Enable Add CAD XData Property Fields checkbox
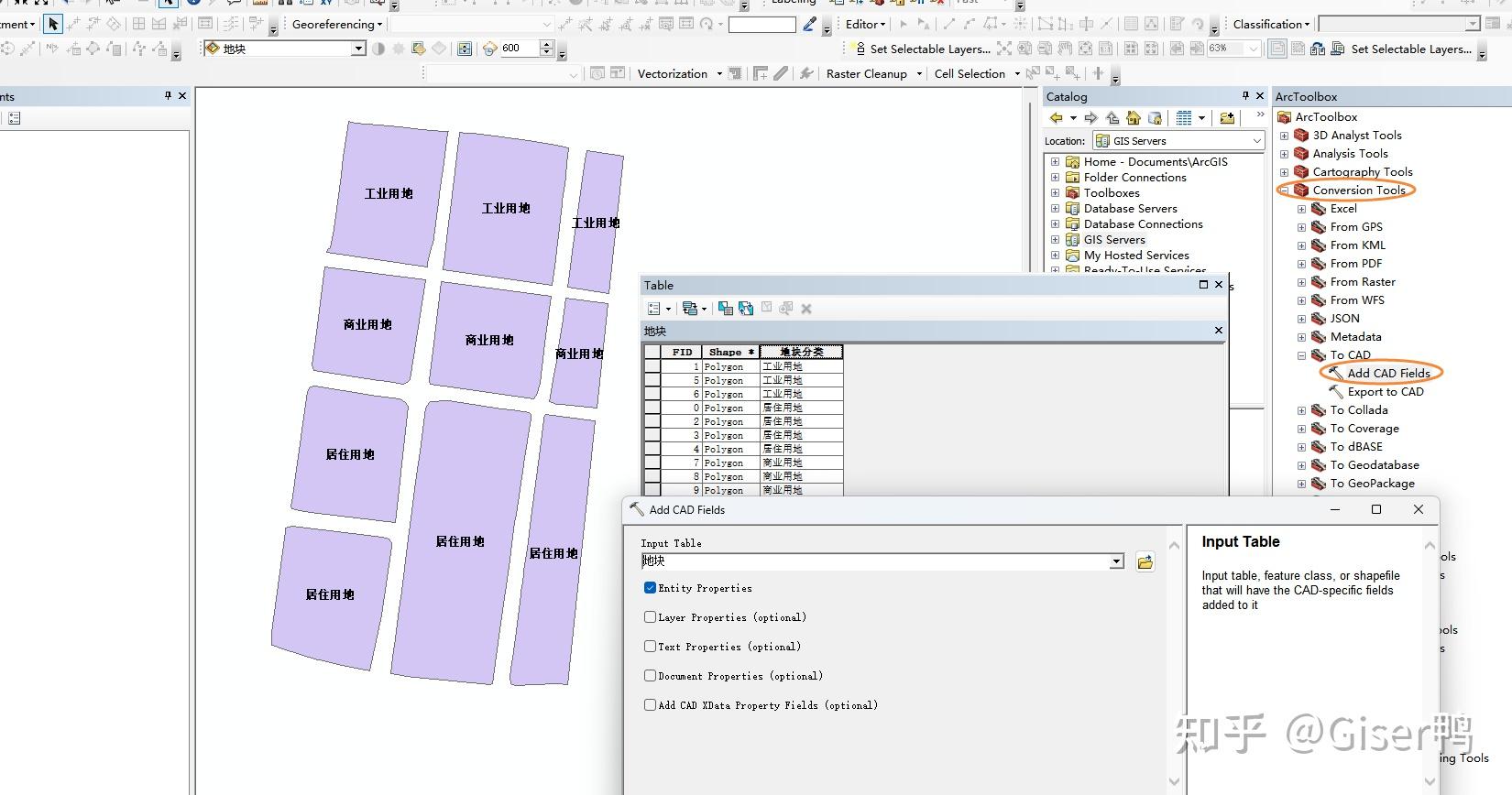The height and width of the screenshot is (795, 1512). [x=650, y=705]
